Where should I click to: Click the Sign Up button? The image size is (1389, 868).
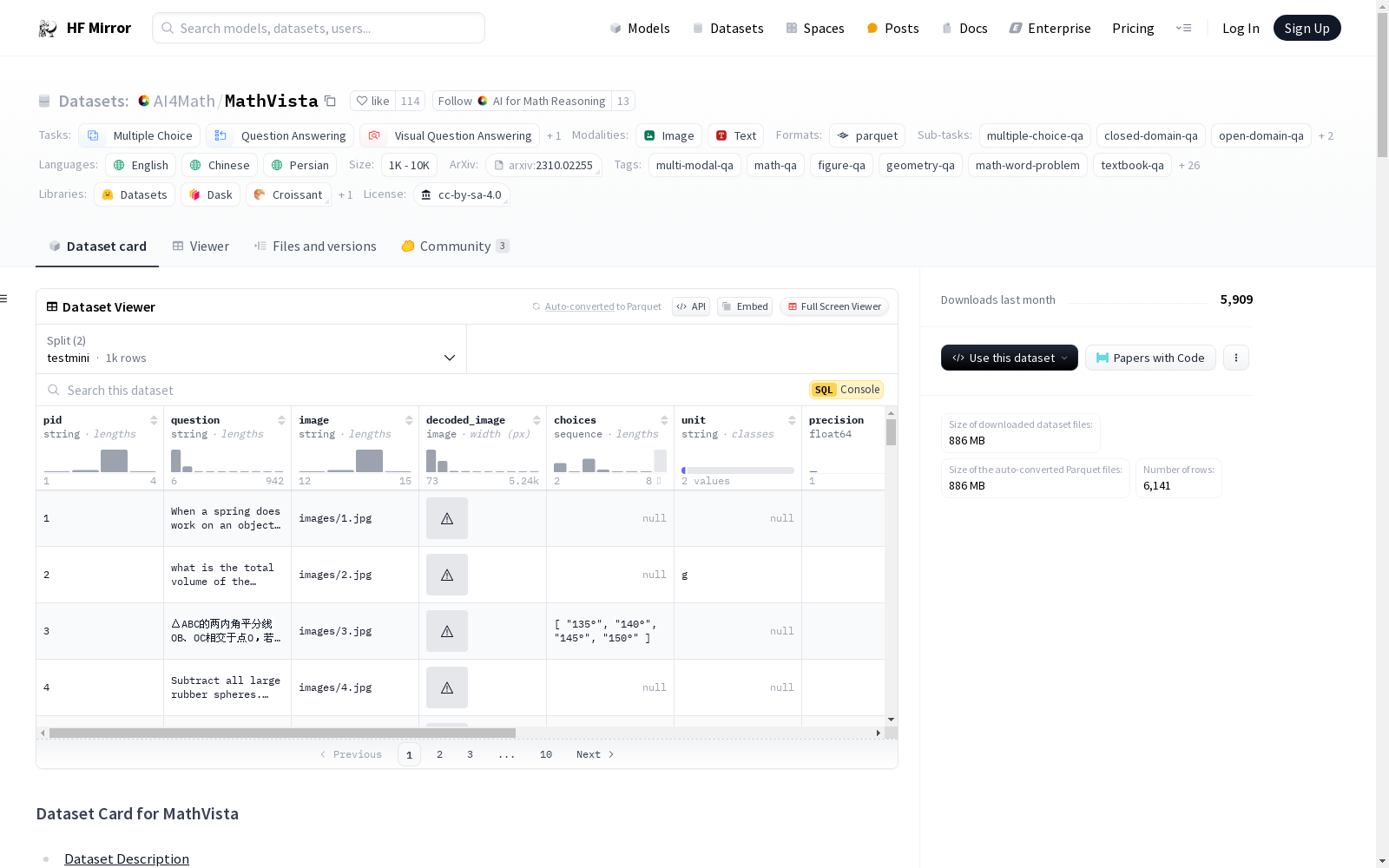pos(1307,28)
